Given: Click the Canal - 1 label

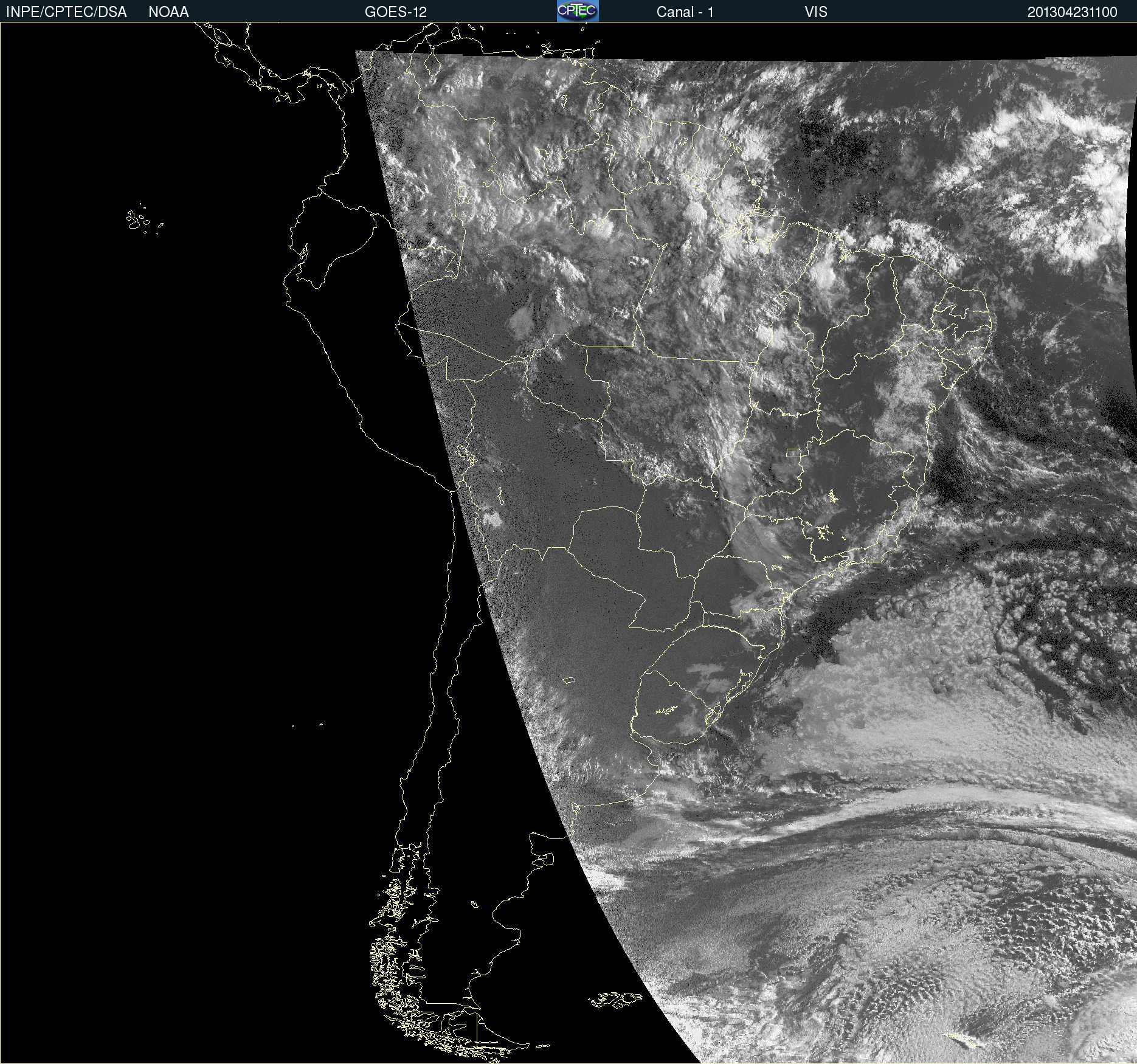Looking at the screenshot, I should pos(685,12).
